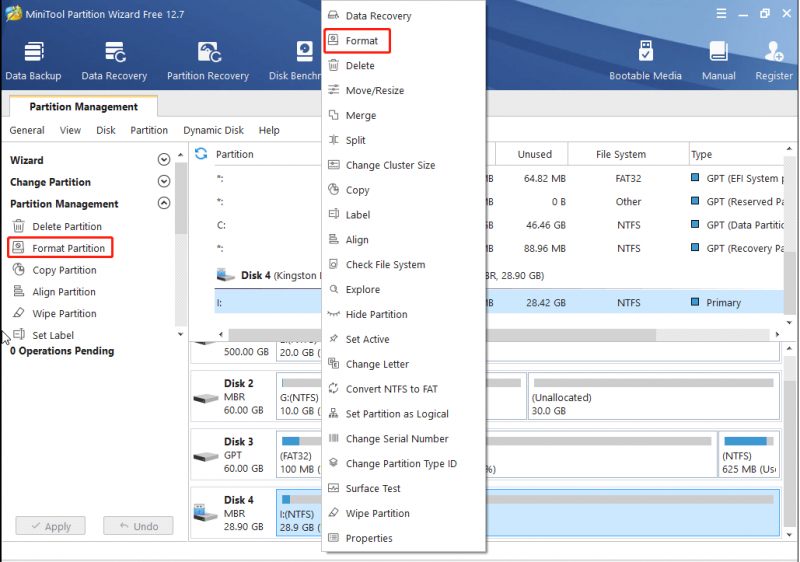Viewport: 800px width, 562px height.
Task: Open the Disk menu
Action: (x=106, y=130)
